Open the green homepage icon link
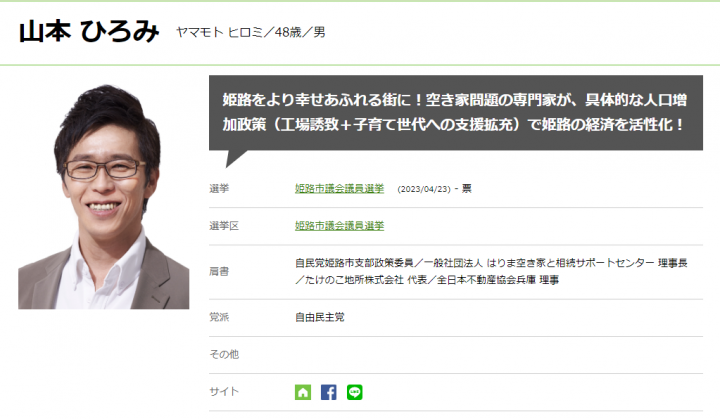Screen dimensions: 720x419 pyautogui.click(x=303, y=392)
